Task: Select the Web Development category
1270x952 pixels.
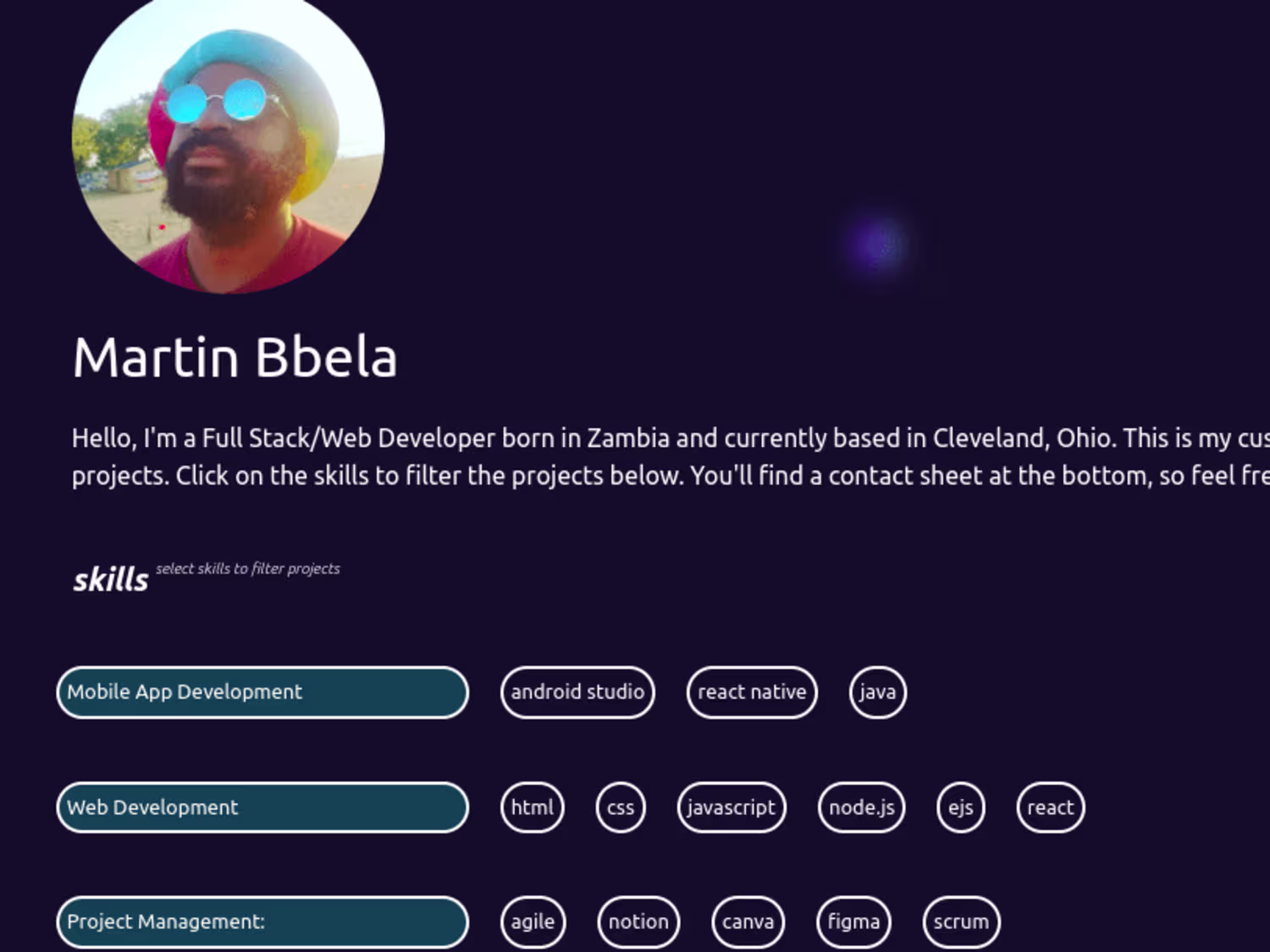Action: 262,807
